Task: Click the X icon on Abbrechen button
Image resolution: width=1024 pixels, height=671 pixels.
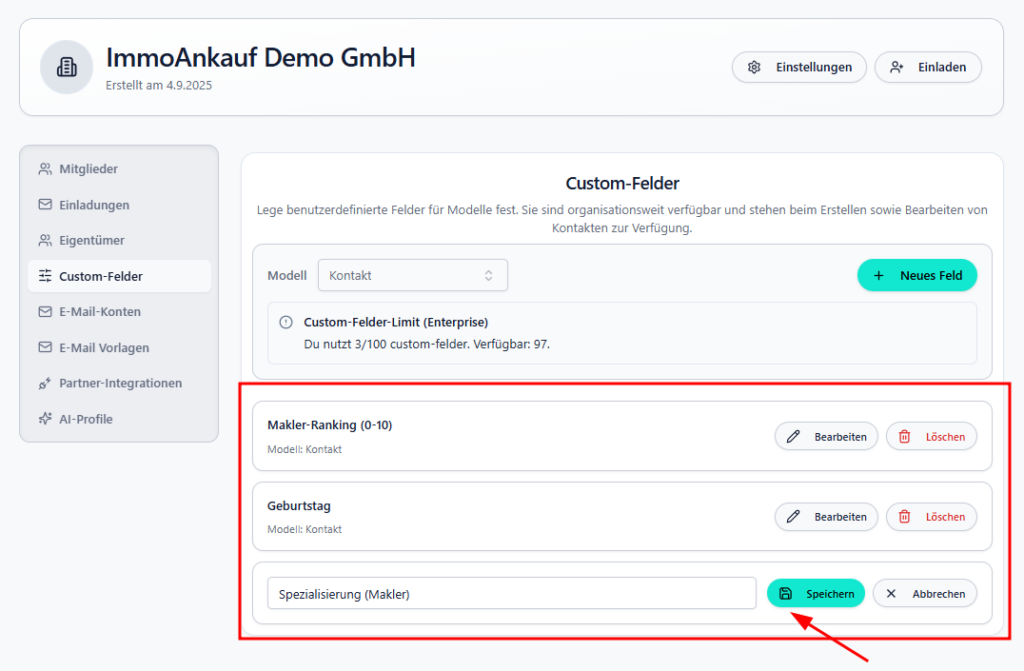Action: (890, 593)
